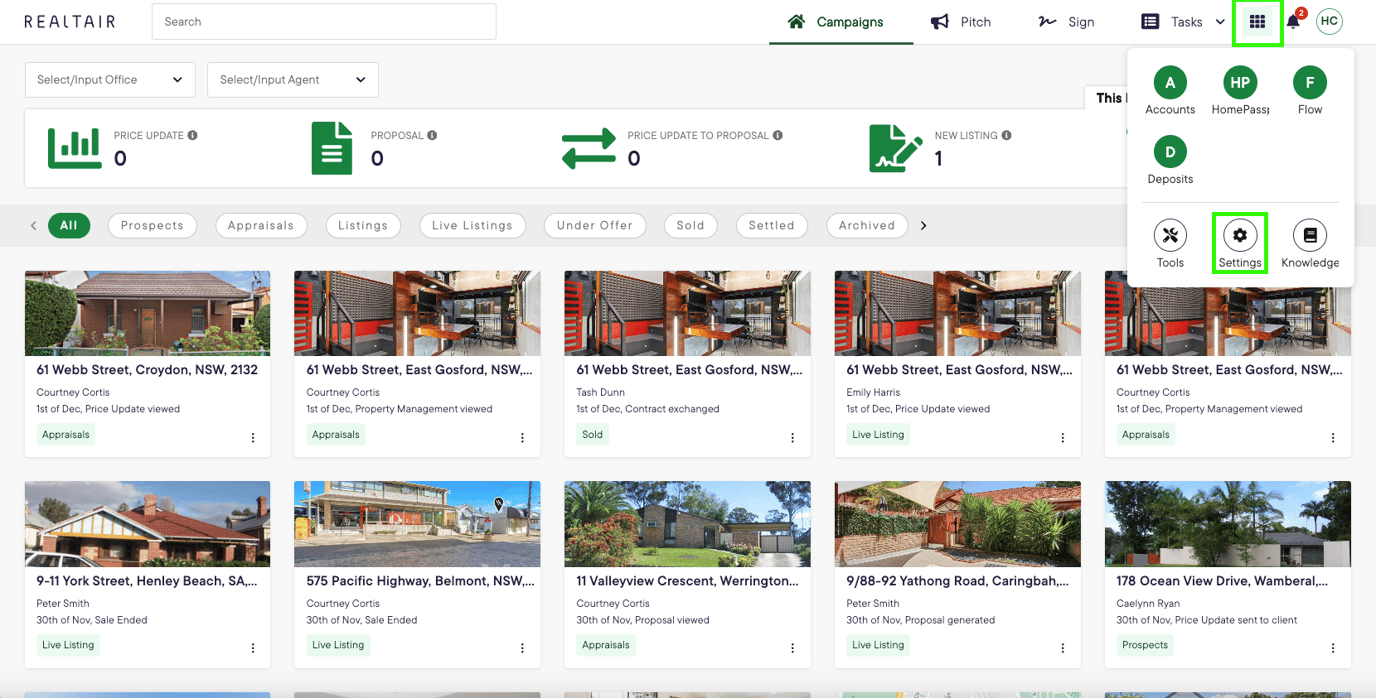Enable the Under Offer filter

click(x=594, y=225)
